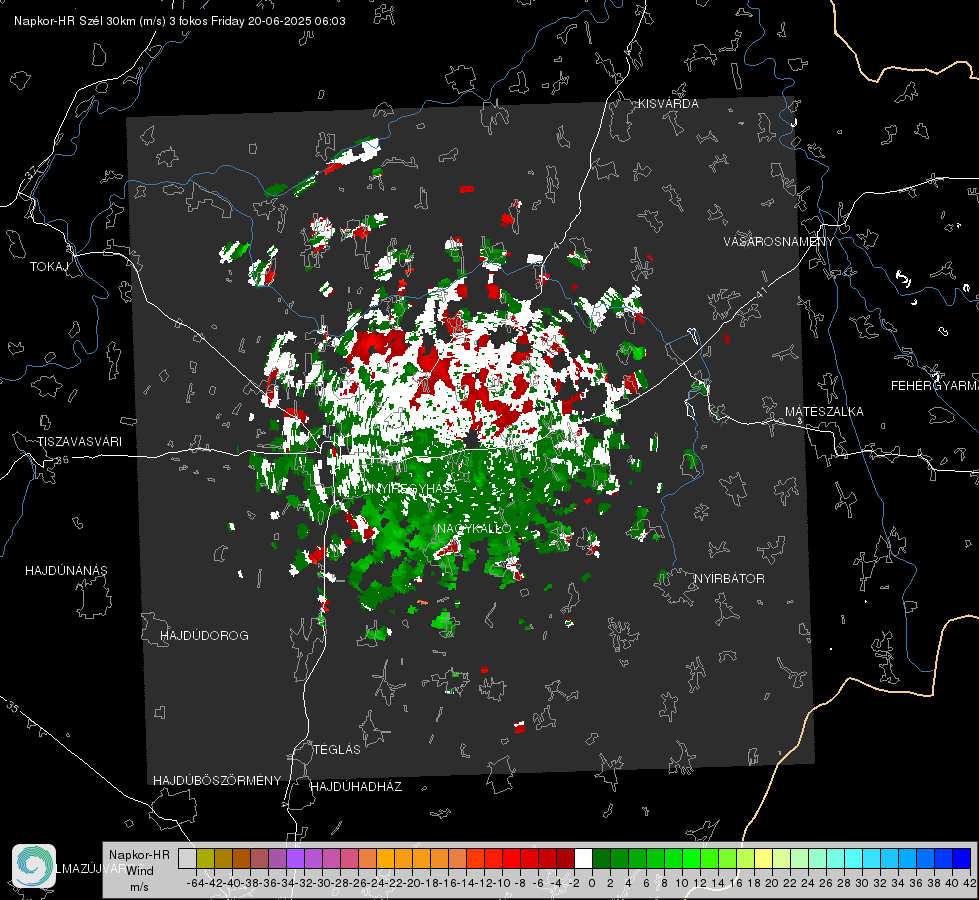Click the TOKAJ town label
The image size is (979, 900).
(49, 267)
